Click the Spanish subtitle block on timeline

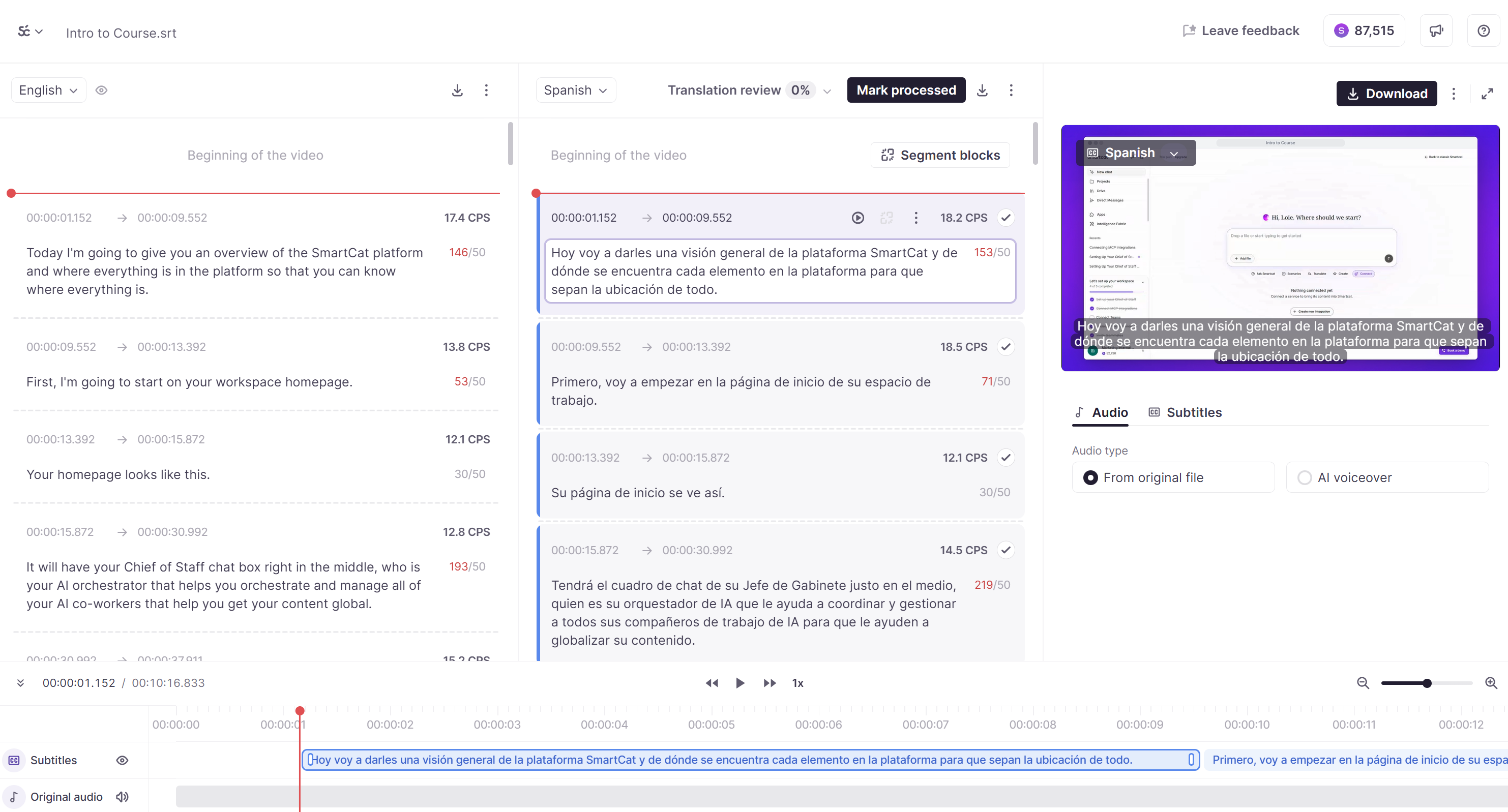[x=751, y=759]
